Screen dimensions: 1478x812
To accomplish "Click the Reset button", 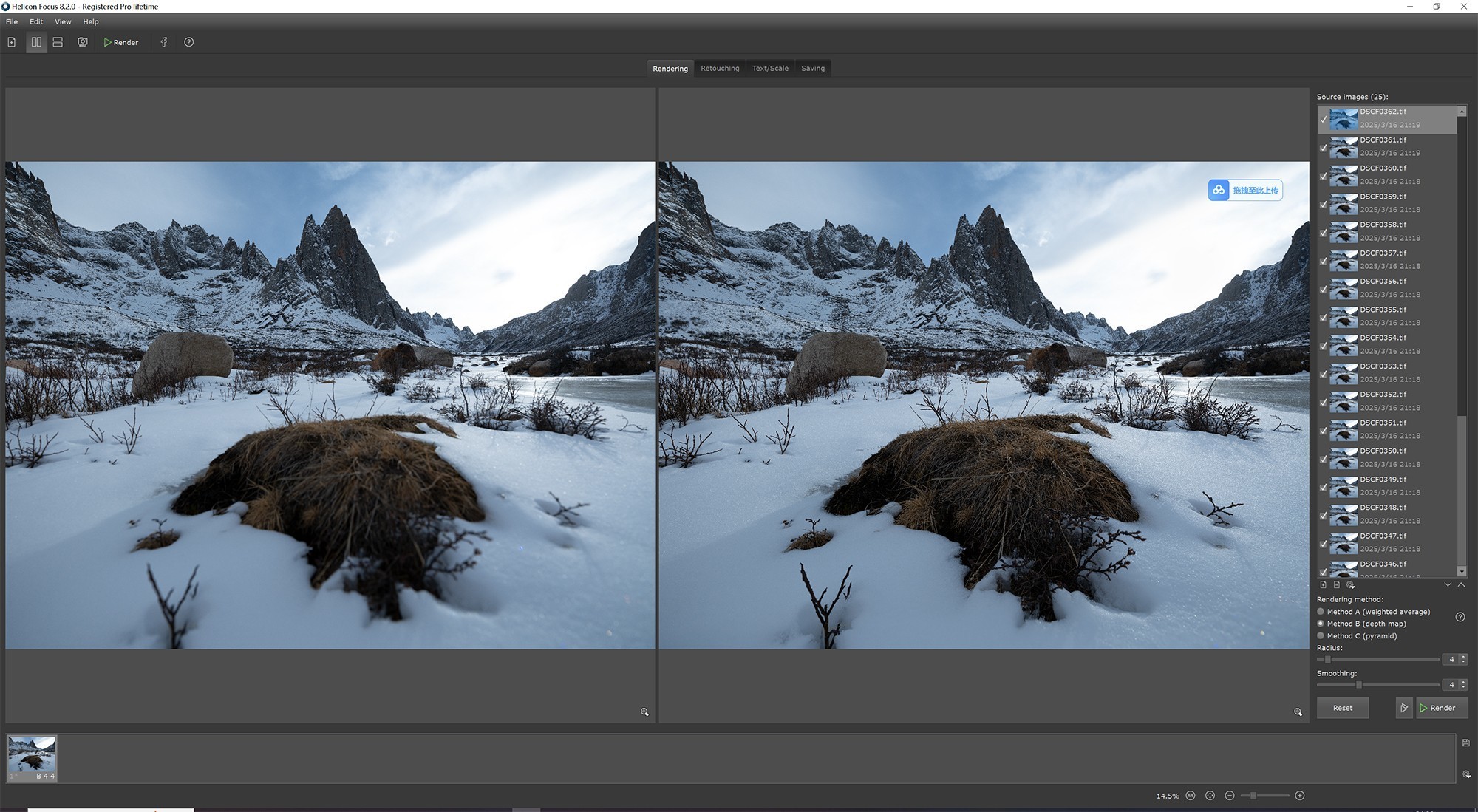I will point(1342,708).
